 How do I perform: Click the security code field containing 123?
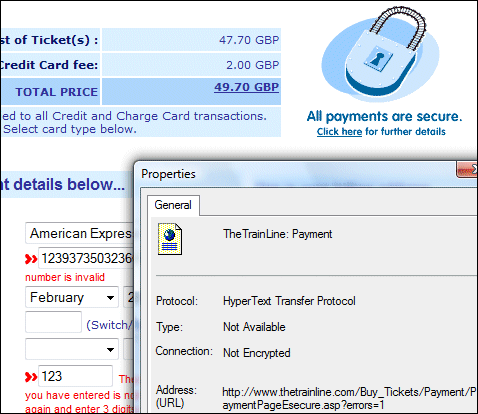coord(75,376)
